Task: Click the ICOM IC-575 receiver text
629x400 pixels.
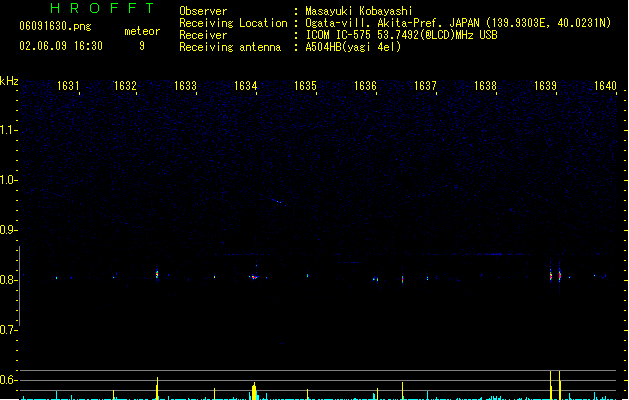Action: [x=402, y=35]
